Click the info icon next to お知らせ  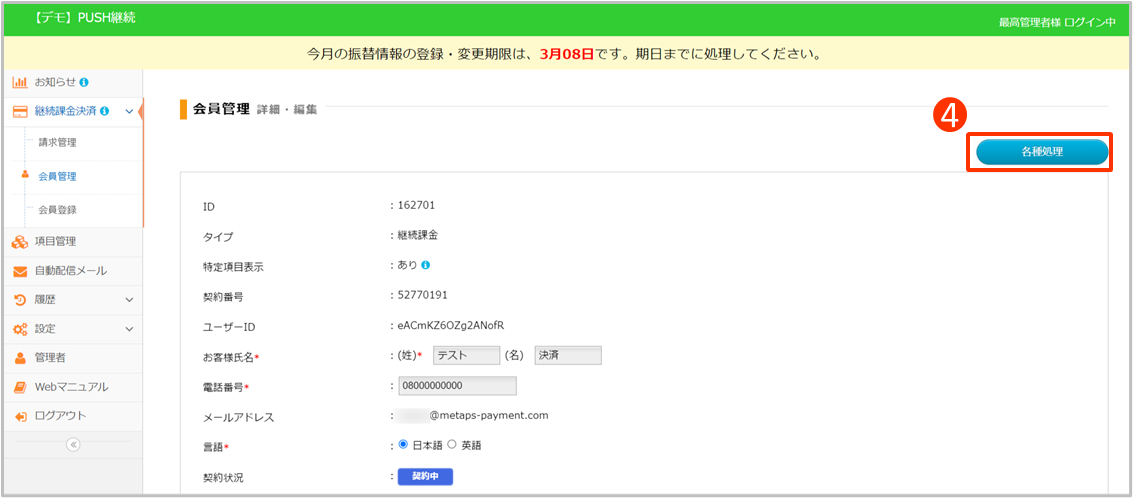coord(84,82)
